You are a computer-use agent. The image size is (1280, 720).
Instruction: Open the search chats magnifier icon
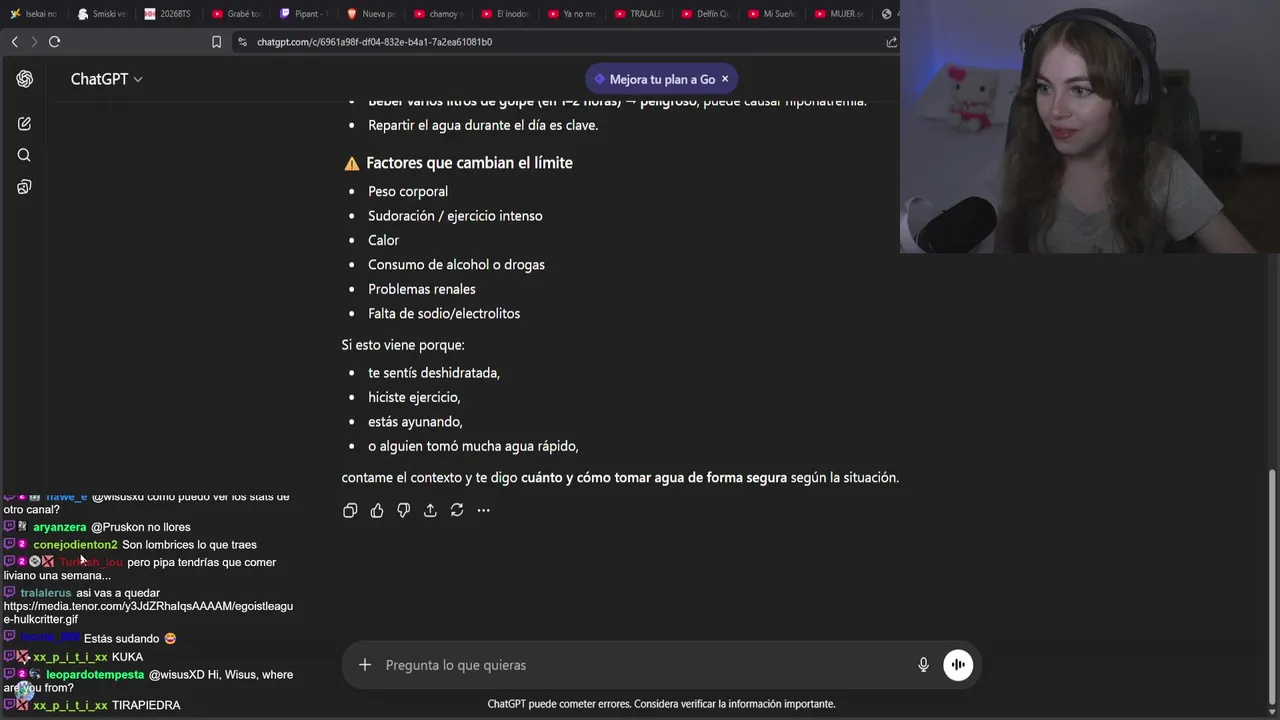(24, 155)
